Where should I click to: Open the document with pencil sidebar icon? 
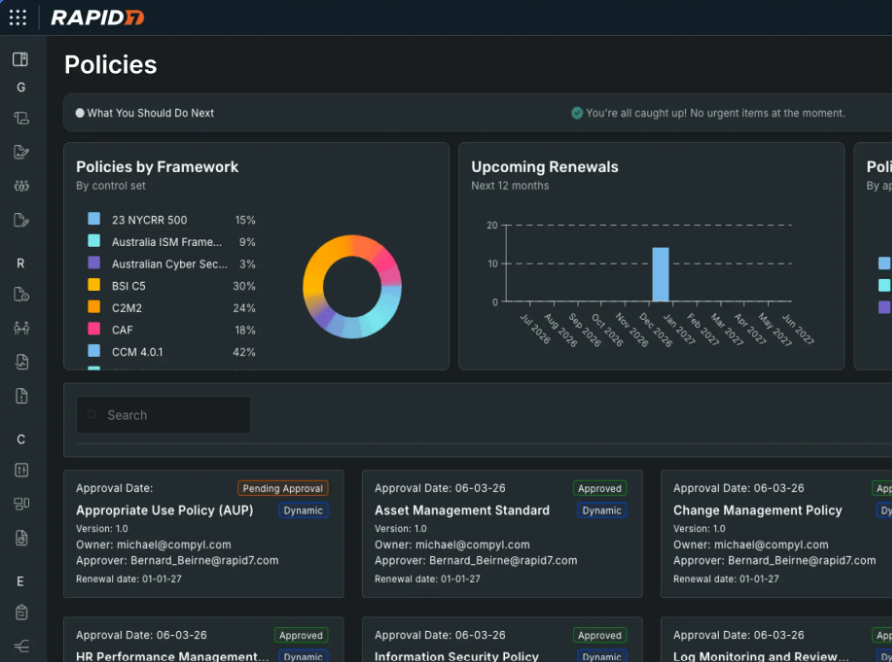21,220
